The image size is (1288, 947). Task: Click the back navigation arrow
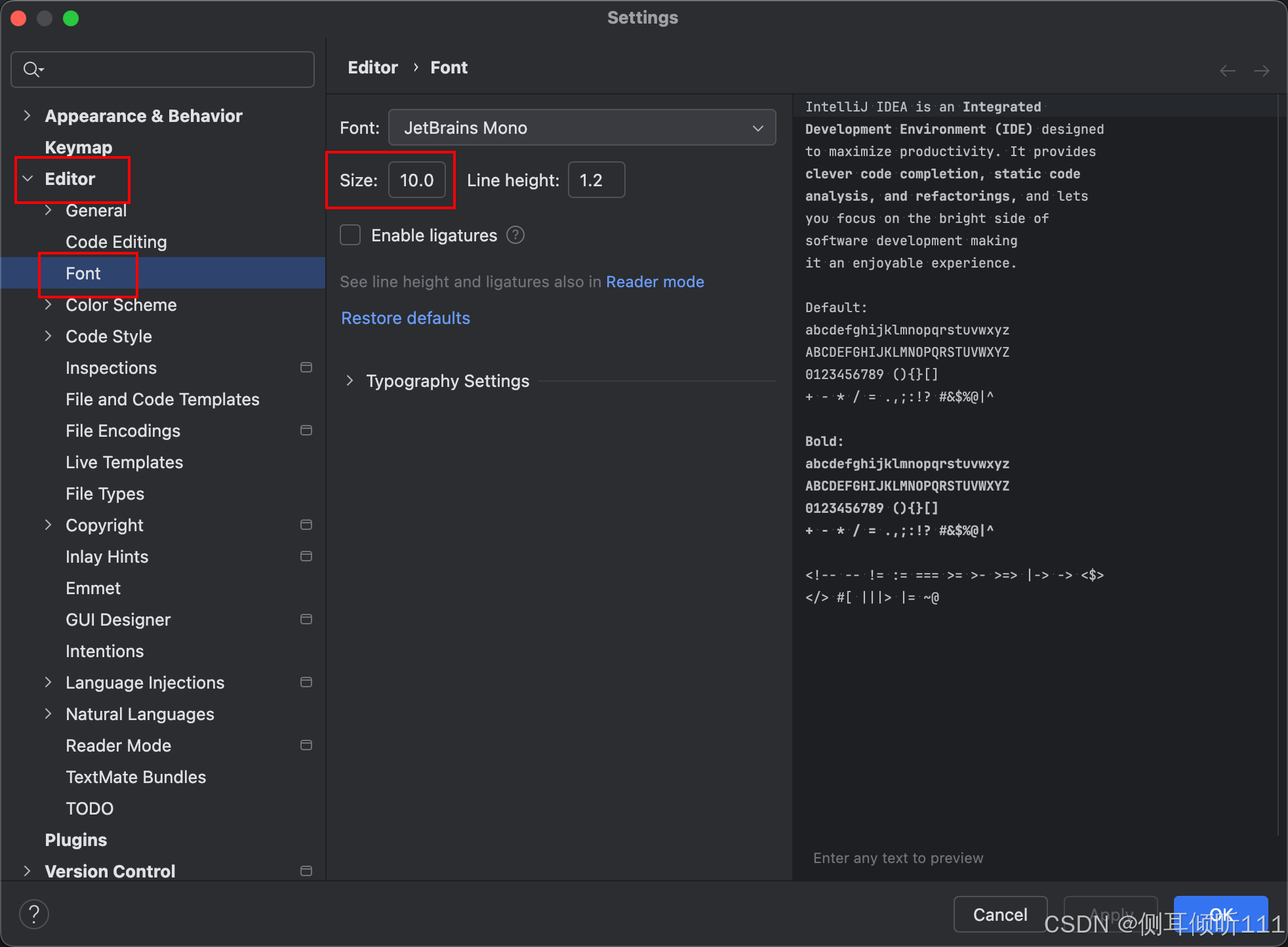point(1227,70)
